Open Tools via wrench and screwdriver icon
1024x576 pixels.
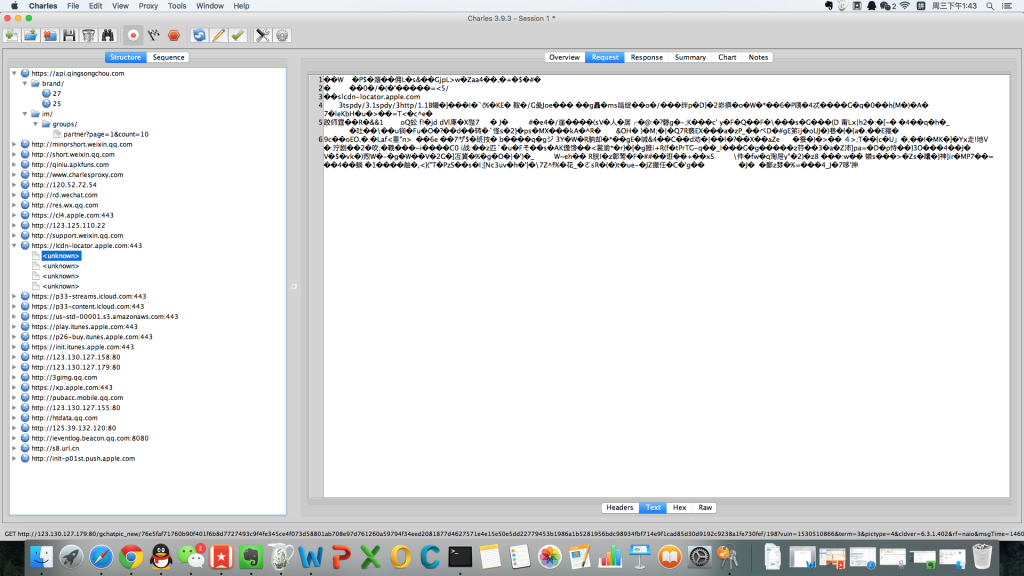[x=263, y=35]
